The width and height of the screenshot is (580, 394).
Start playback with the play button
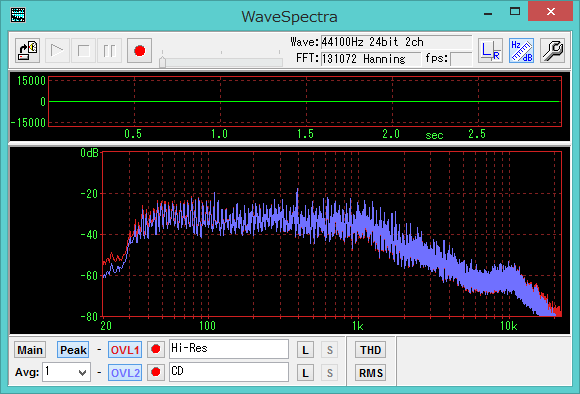point(57,51)
